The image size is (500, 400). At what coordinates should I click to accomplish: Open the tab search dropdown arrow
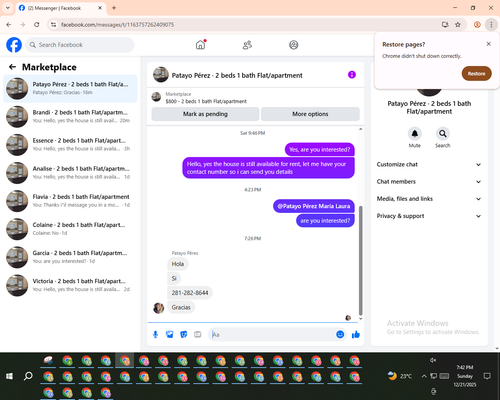pyautogui.click(x=8, y=8)
